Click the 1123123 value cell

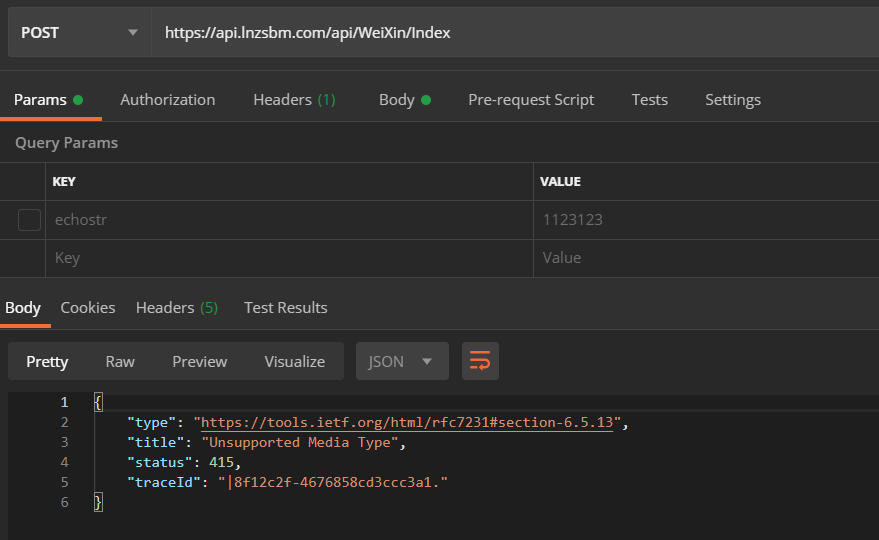click(706, 220)
